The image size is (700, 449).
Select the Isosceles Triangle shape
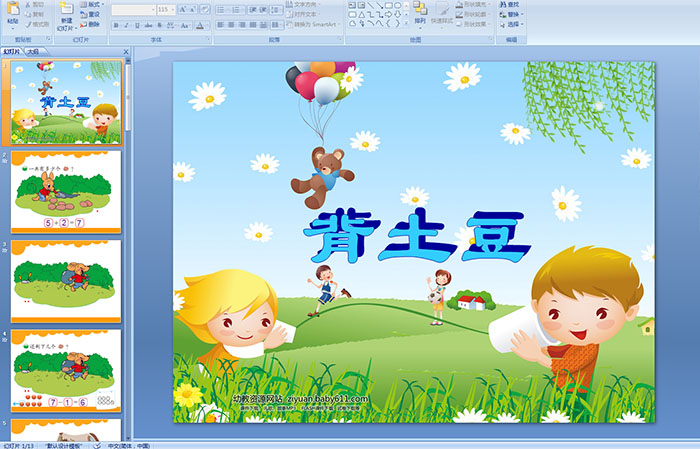(x=361, y=15)
